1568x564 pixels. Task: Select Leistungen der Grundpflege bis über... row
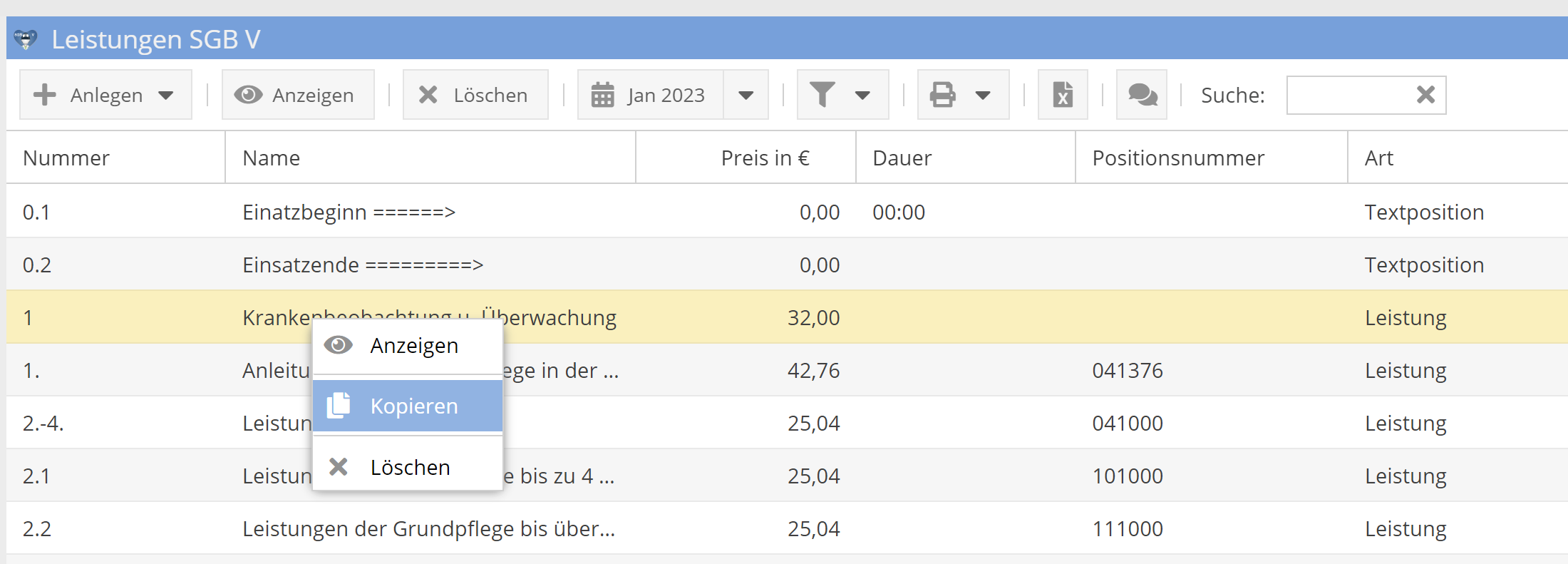coord(787,528)
